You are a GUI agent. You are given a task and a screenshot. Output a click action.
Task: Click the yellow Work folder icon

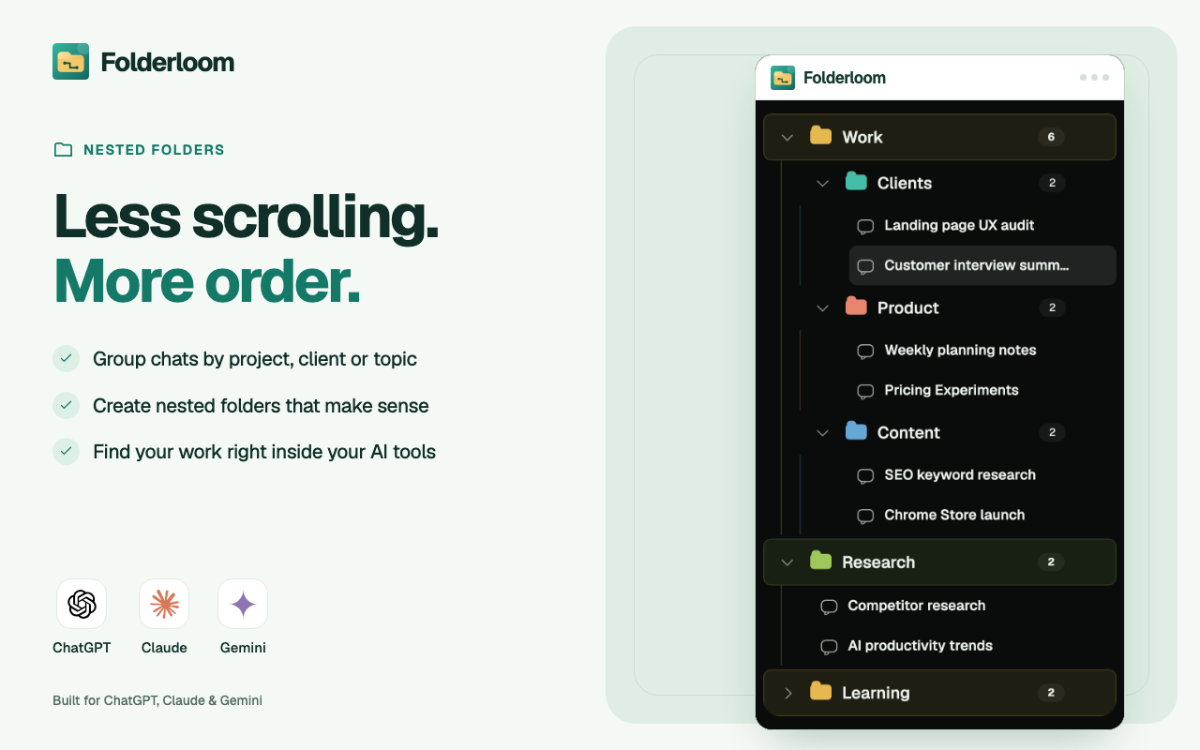point(821,136)
